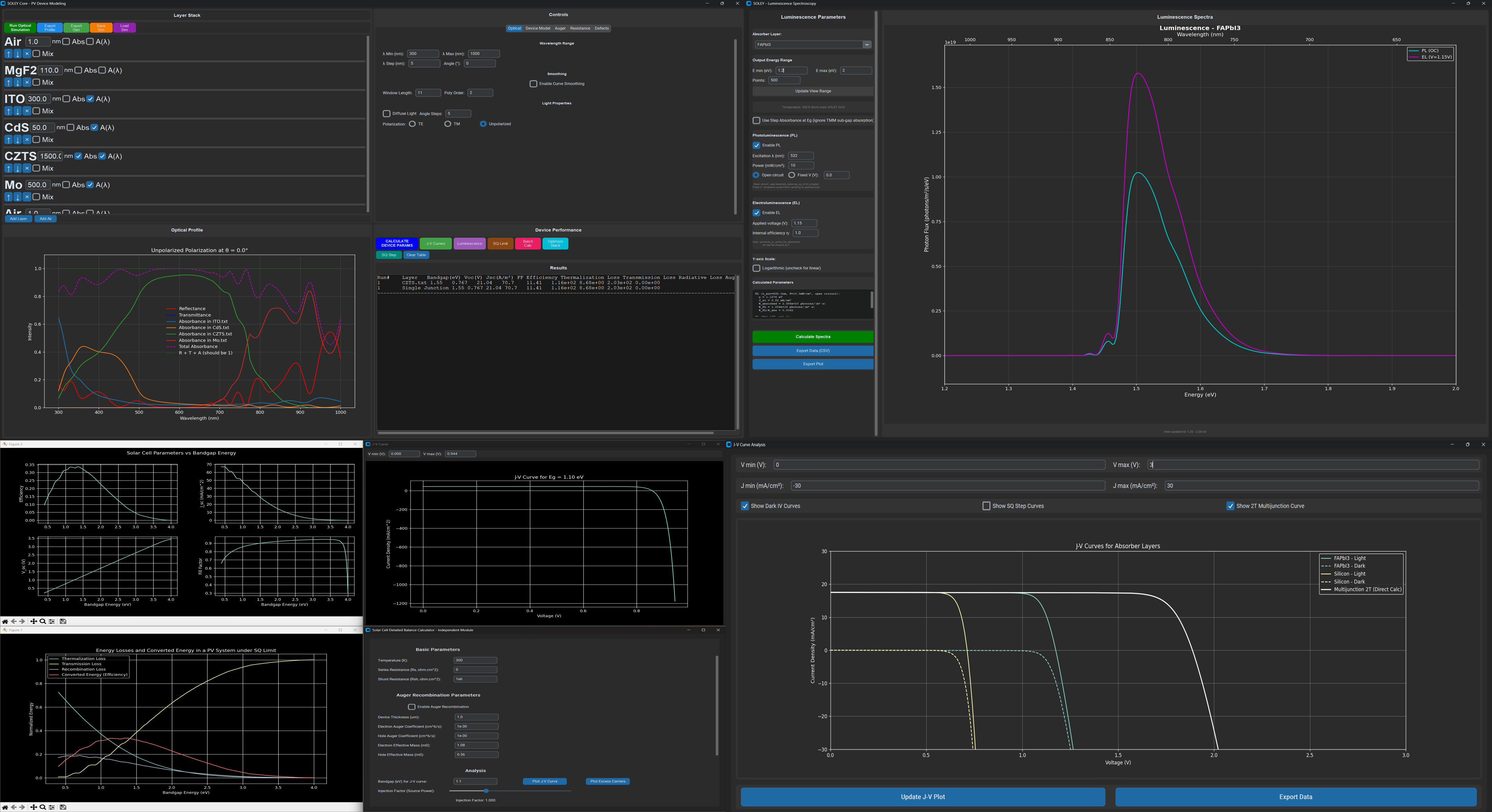Screen dimensions: 1492x812
Task: Move the ITO layer down
Action: [x=17, y=111]
